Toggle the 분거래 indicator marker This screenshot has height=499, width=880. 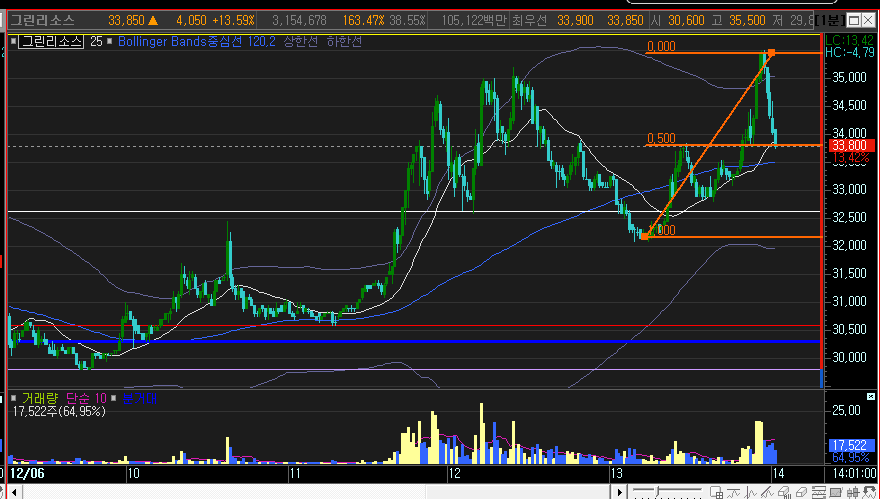(x=112, y=398)
